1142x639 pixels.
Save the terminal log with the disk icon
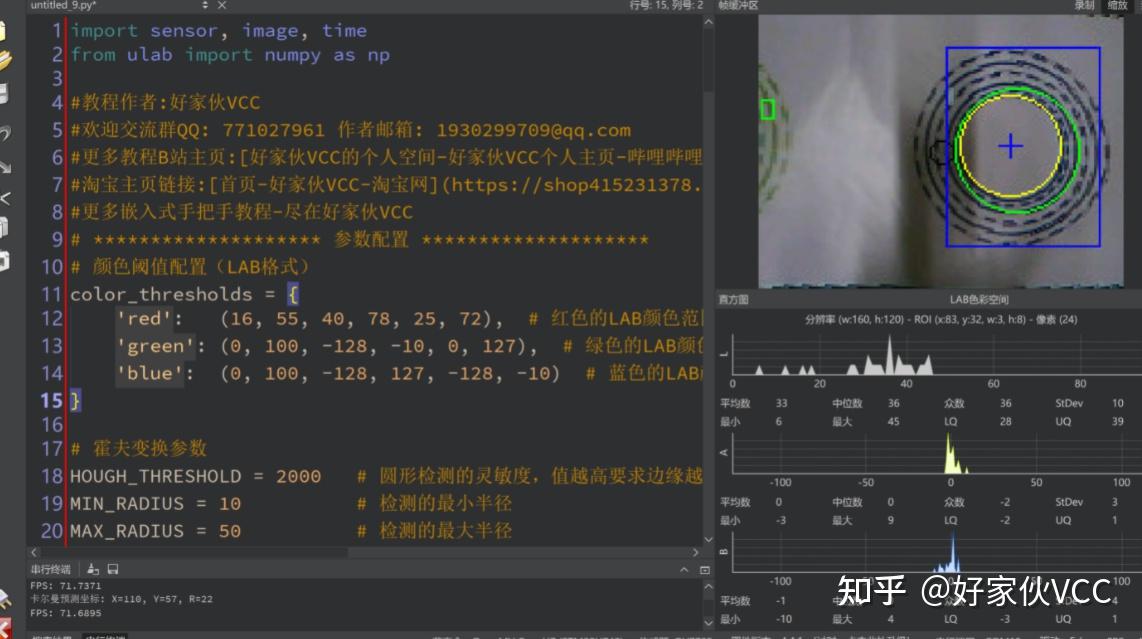(x=112, y=568)
